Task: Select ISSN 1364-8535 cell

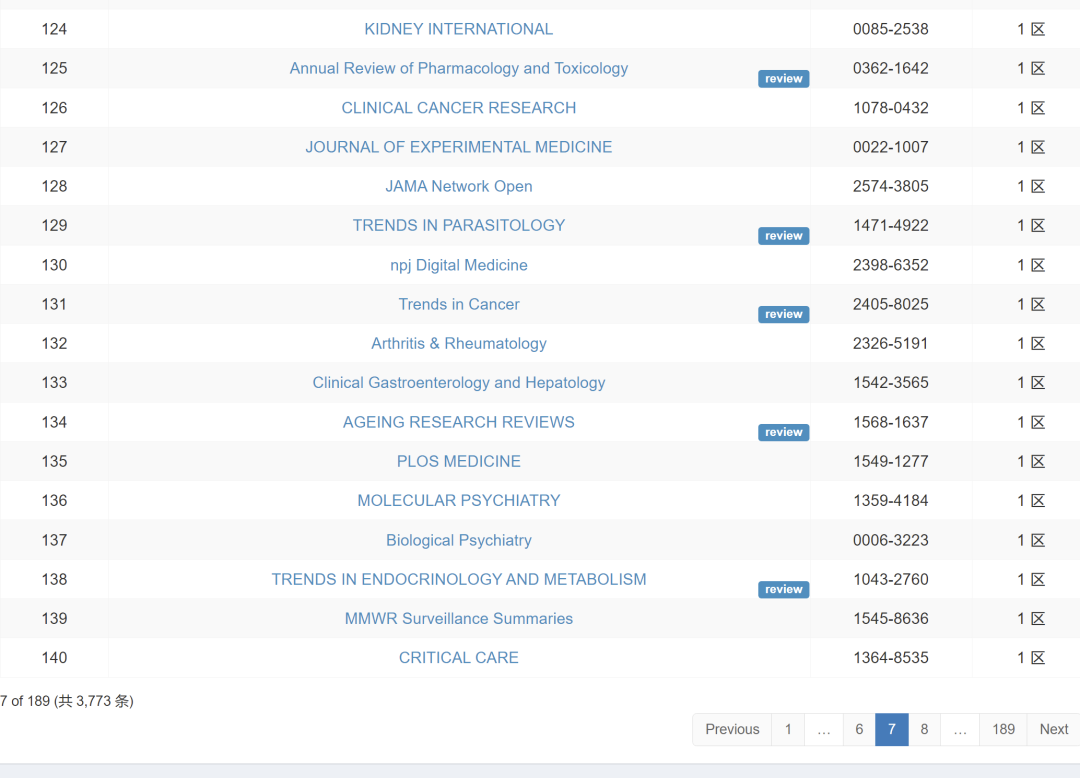Action: [x=891, y=658]
